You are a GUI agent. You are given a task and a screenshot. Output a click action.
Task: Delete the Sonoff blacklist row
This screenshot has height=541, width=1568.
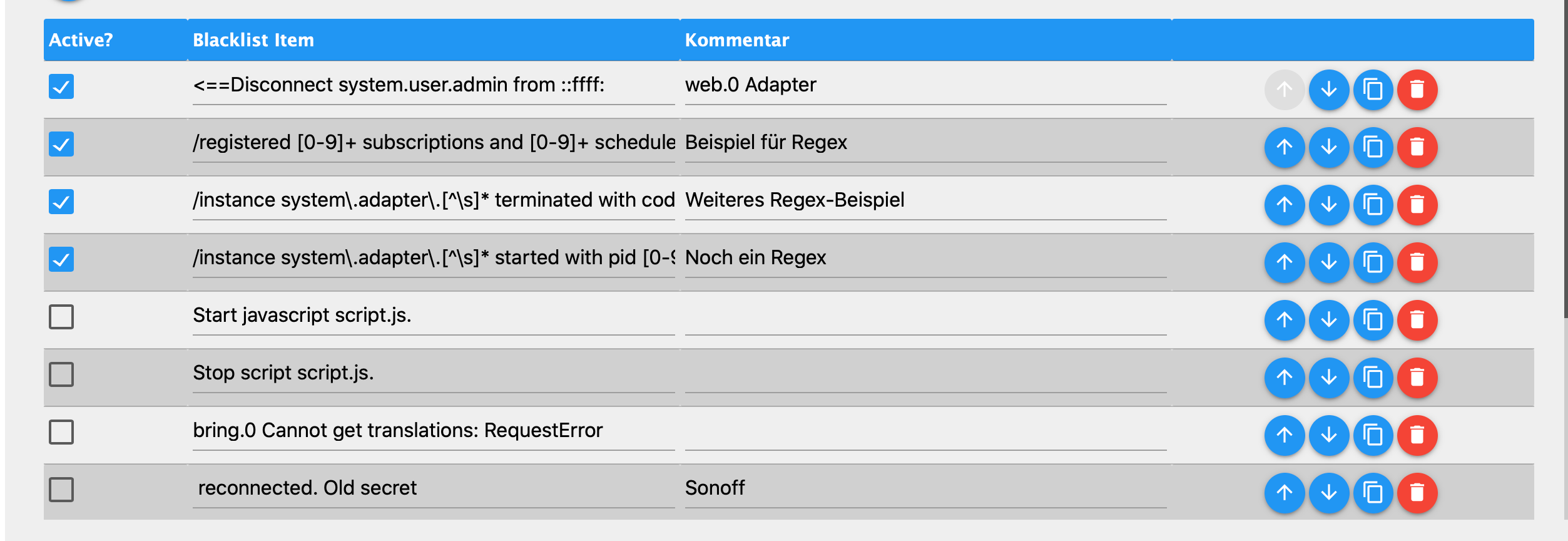[x=1417, y=493]
